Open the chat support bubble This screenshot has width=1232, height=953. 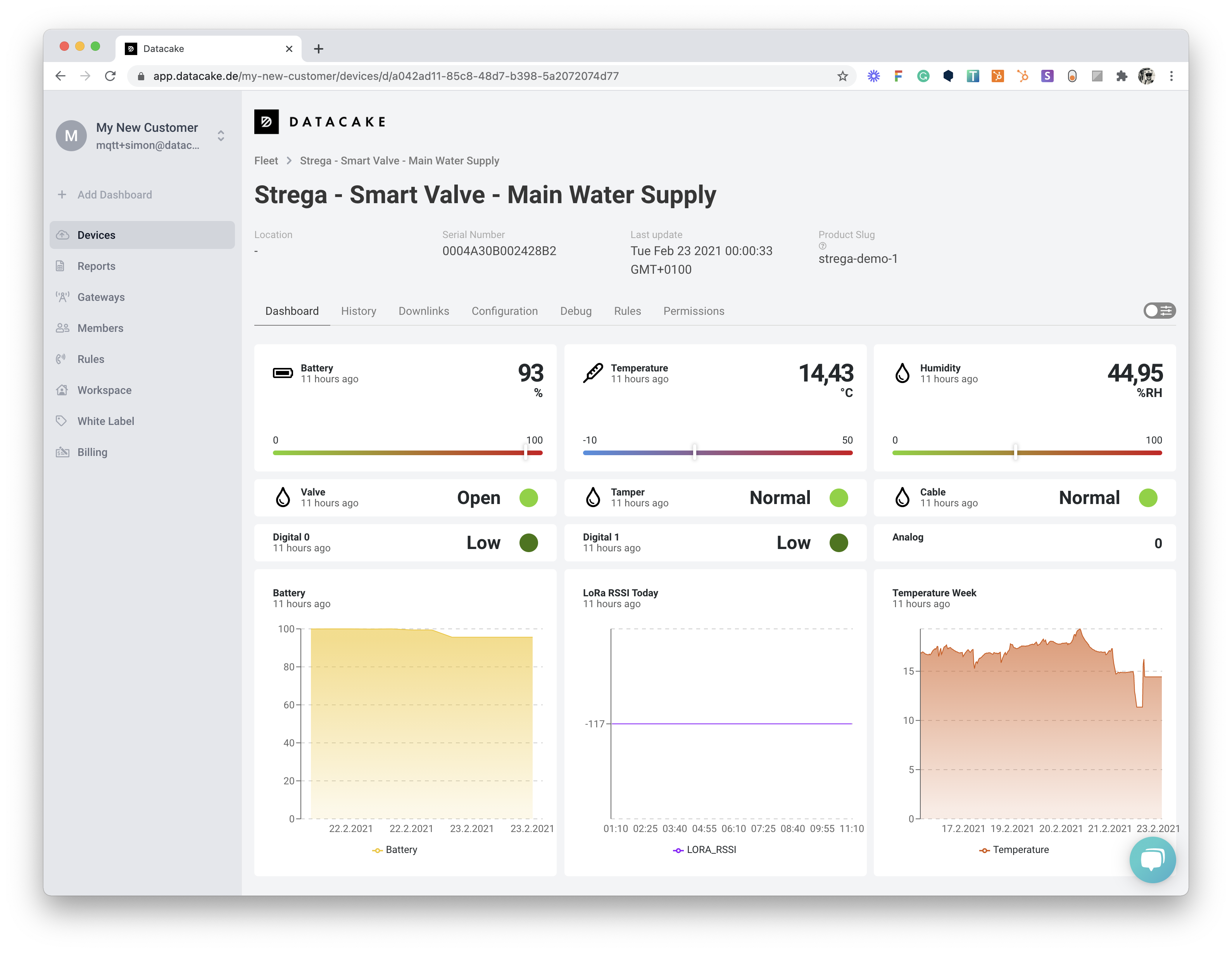(x=1153, y=859)
